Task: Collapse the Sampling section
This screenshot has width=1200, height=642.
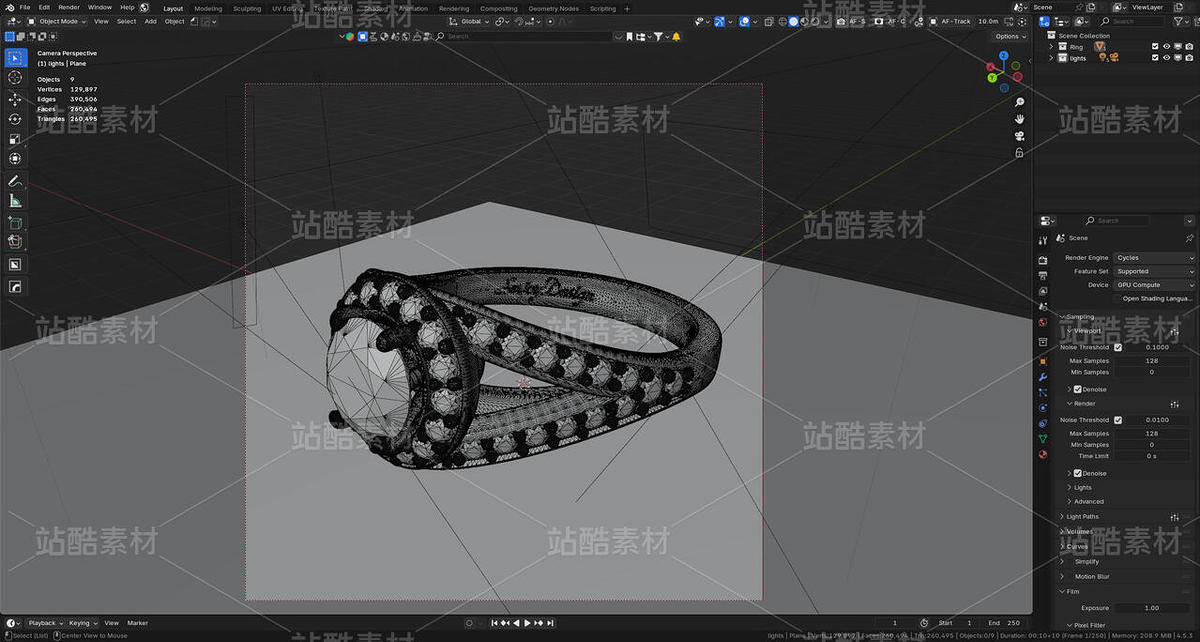Action: [1080, 316]
